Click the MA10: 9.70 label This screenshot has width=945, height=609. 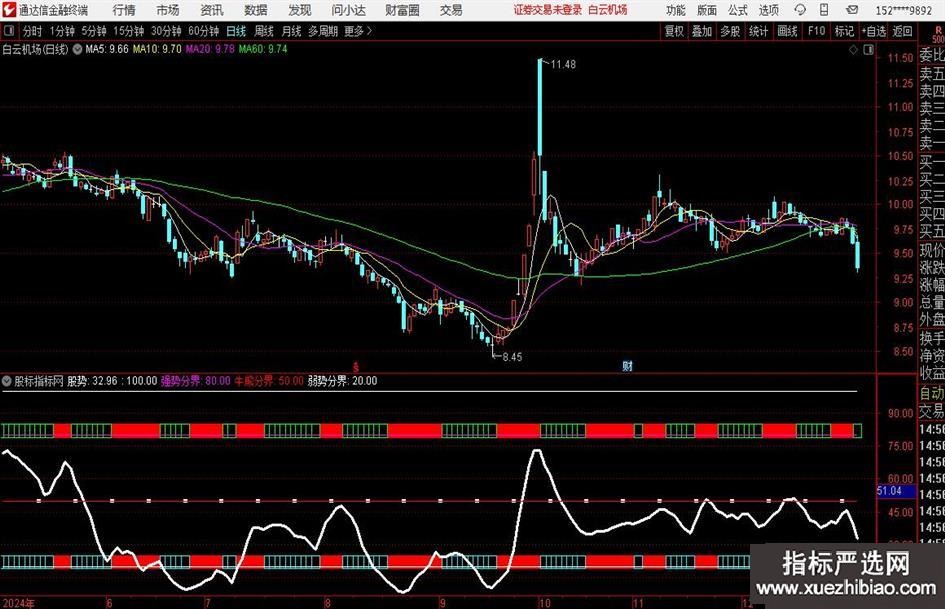[x=157, y=49]
